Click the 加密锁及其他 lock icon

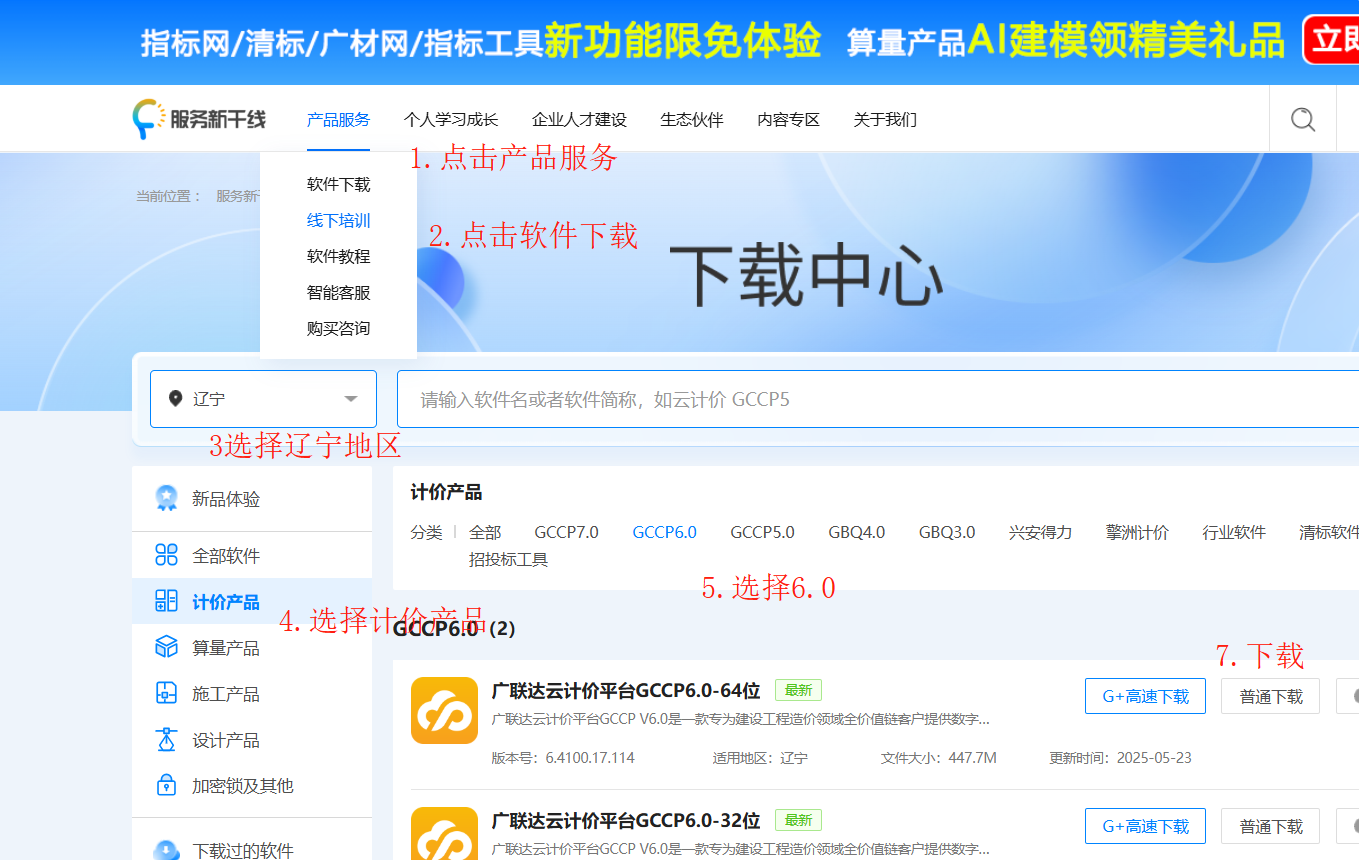166,785
